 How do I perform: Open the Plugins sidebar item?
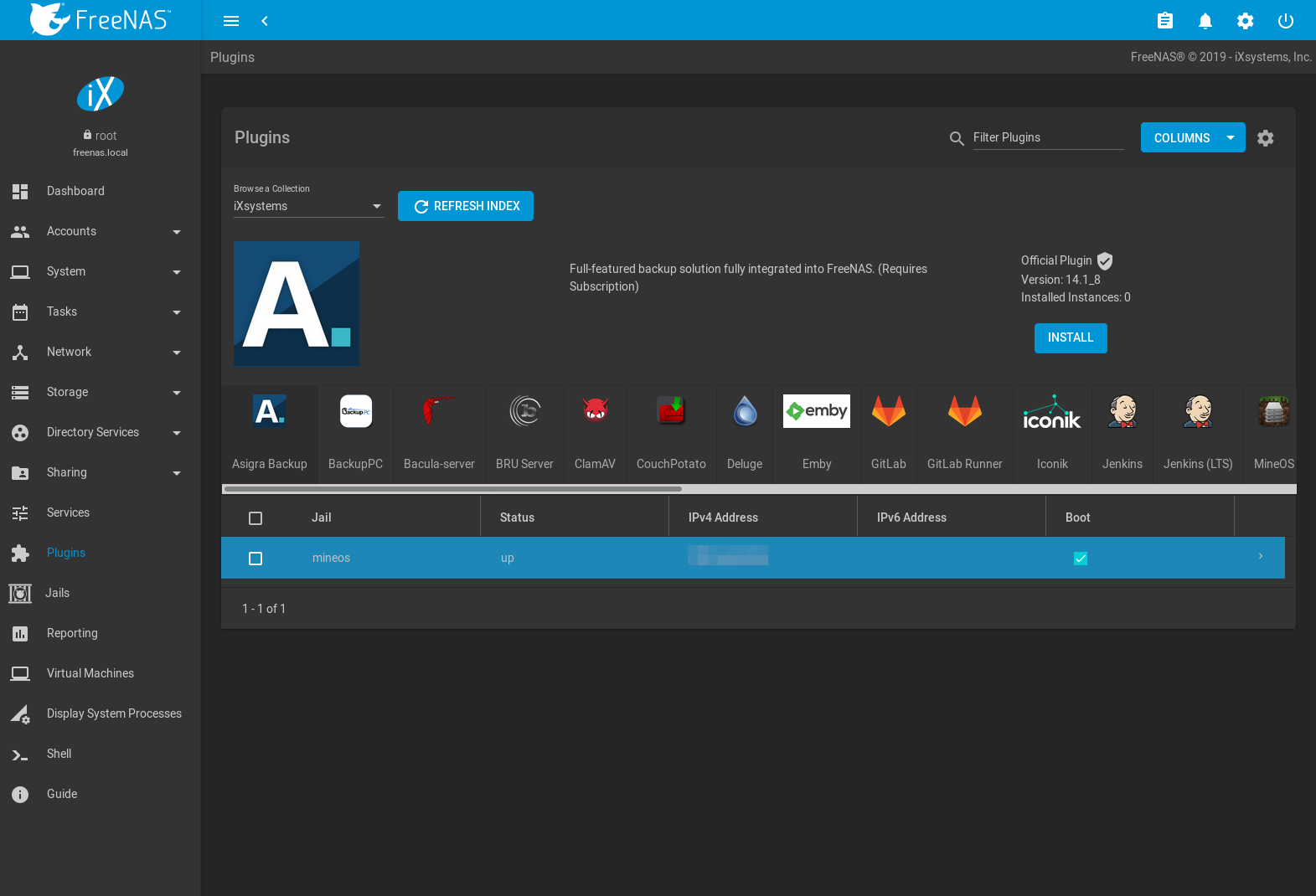[101, 553]
